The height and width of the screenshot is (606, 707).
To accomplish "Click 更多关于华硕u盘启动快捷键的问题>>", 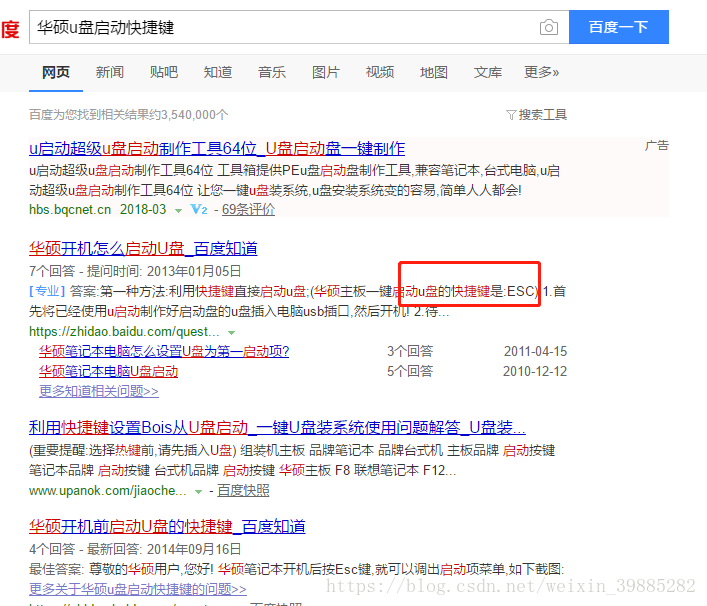I will (x=138, y=589).
